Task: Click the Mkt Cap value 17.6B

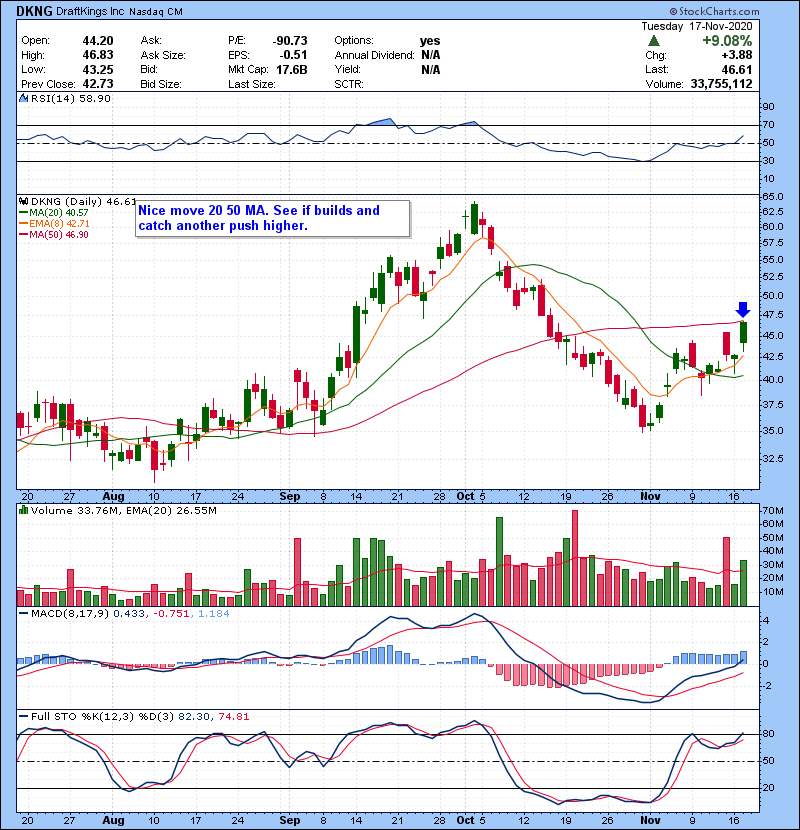Action: coord(292,69)
